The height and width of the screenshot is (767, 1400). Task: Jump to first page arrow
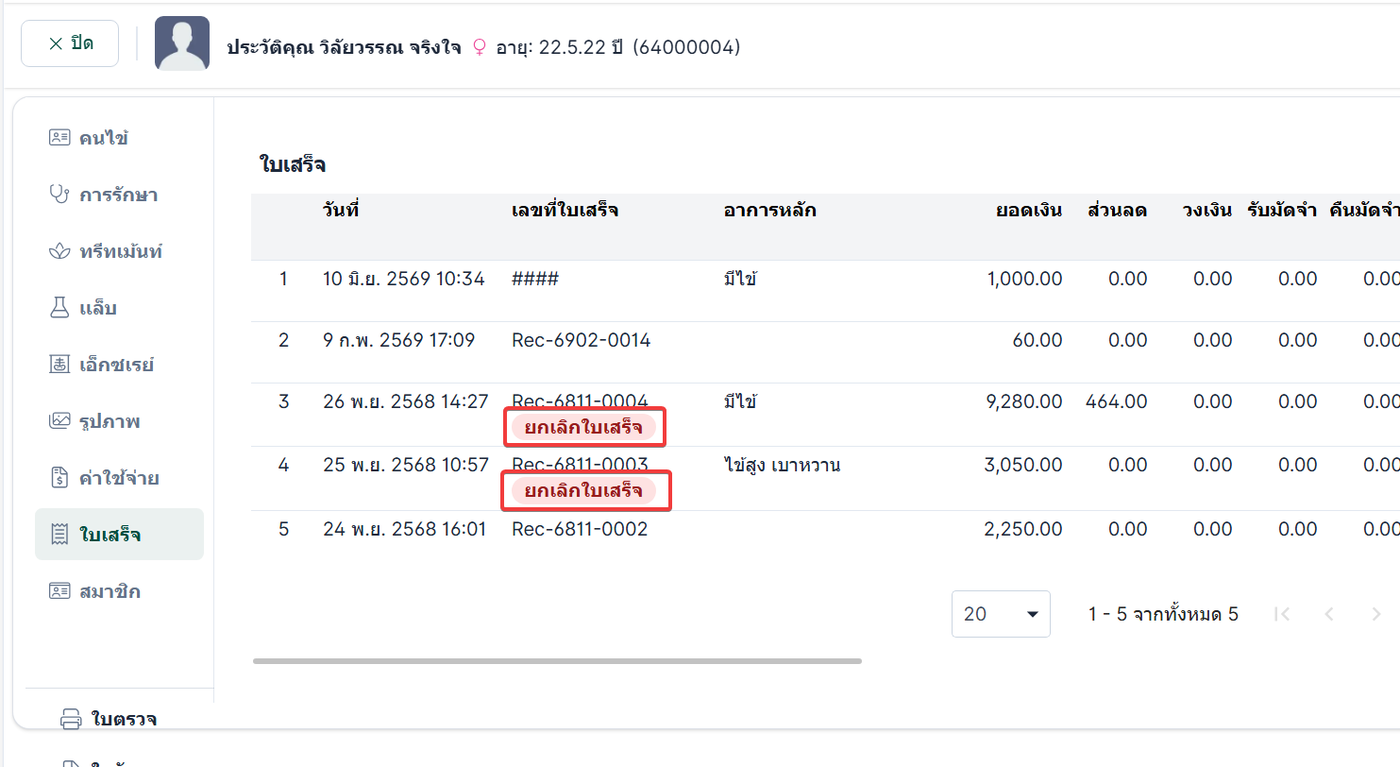coord(1282,614)
